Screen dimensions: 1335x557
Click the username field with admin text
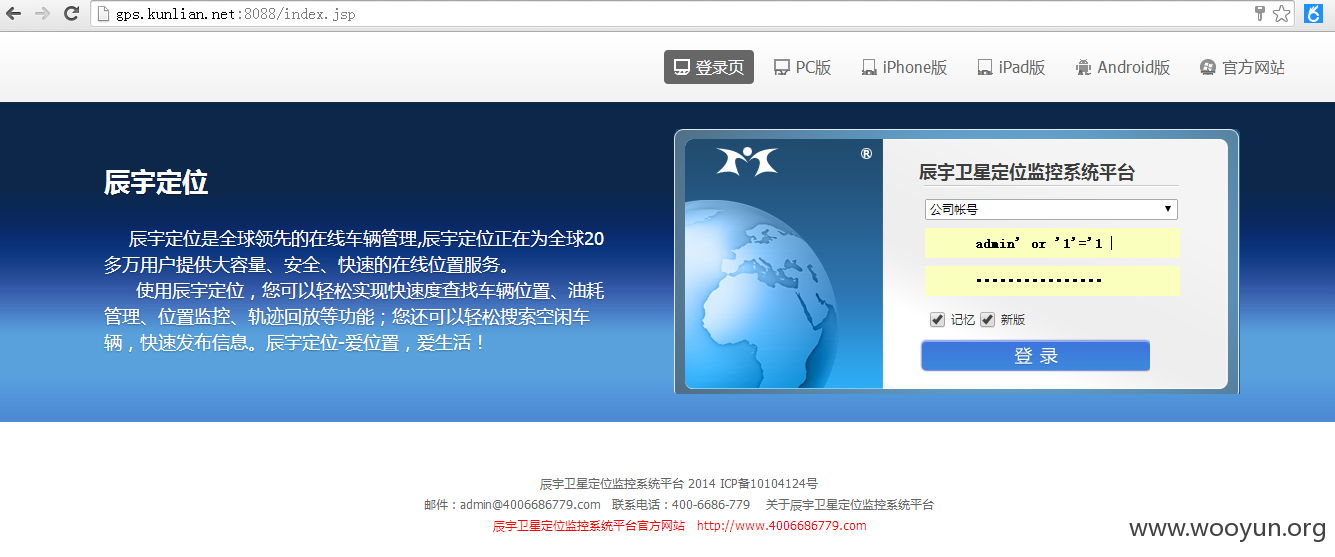tap(1052, 243)
